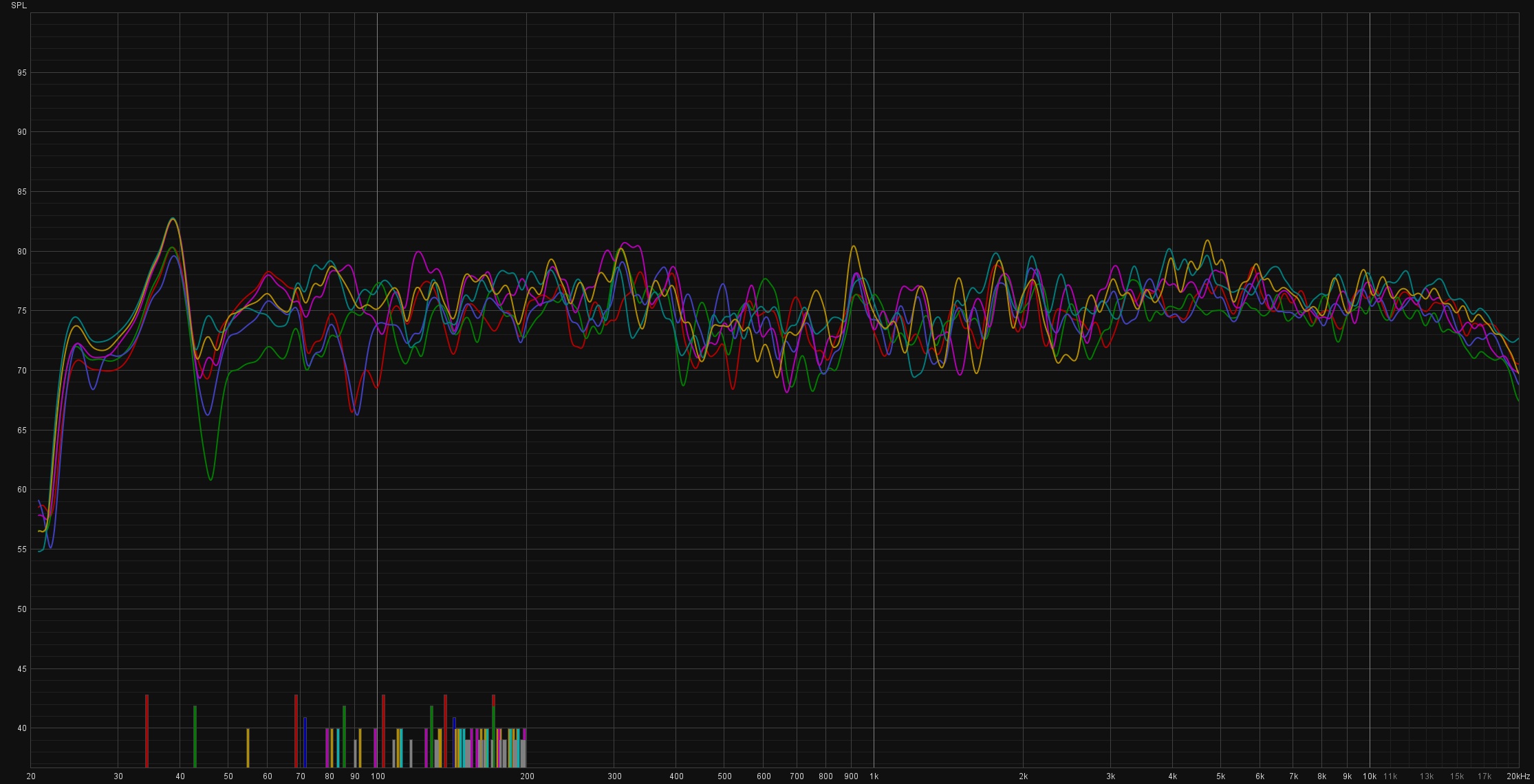Screen dimensions: 1534x784
Task: Click the 40 dB label on SPL axis
Action: tap(22, 728)
